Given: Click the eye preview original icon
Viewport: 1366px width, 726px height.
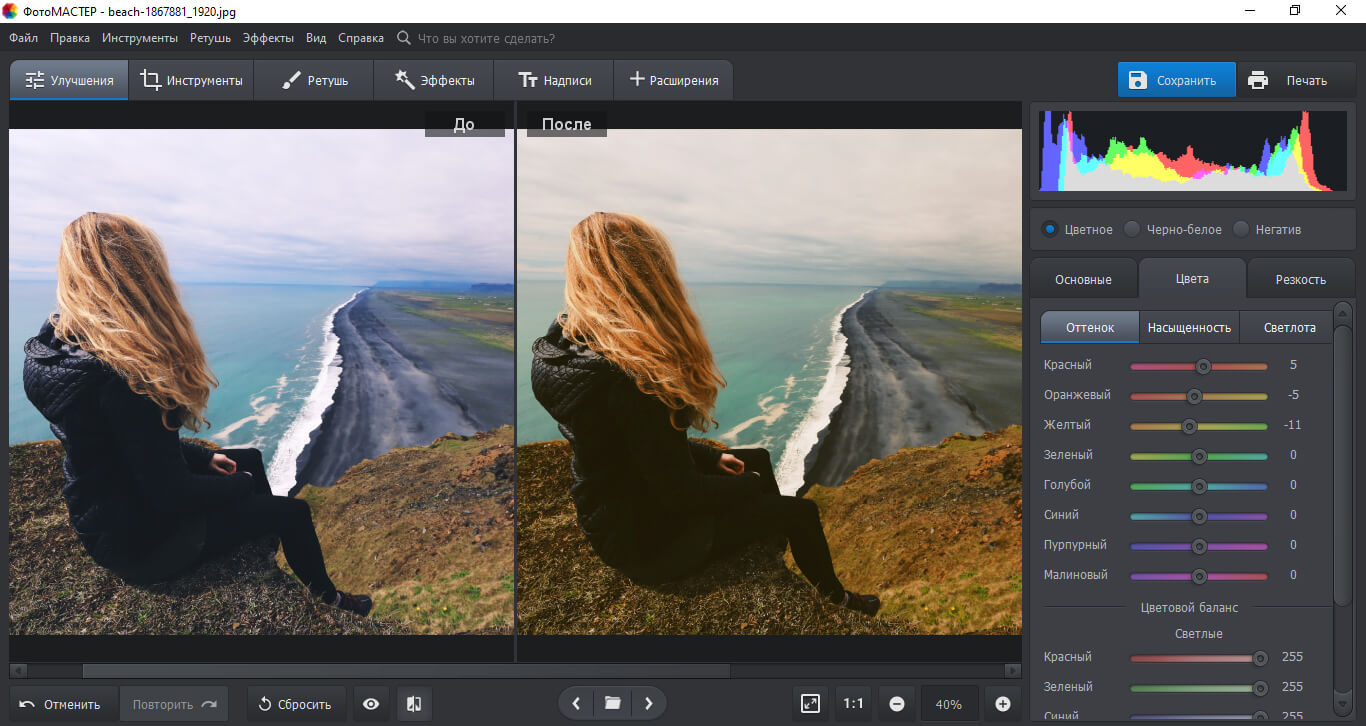Looking at the screenshot, I should (371, 704).
